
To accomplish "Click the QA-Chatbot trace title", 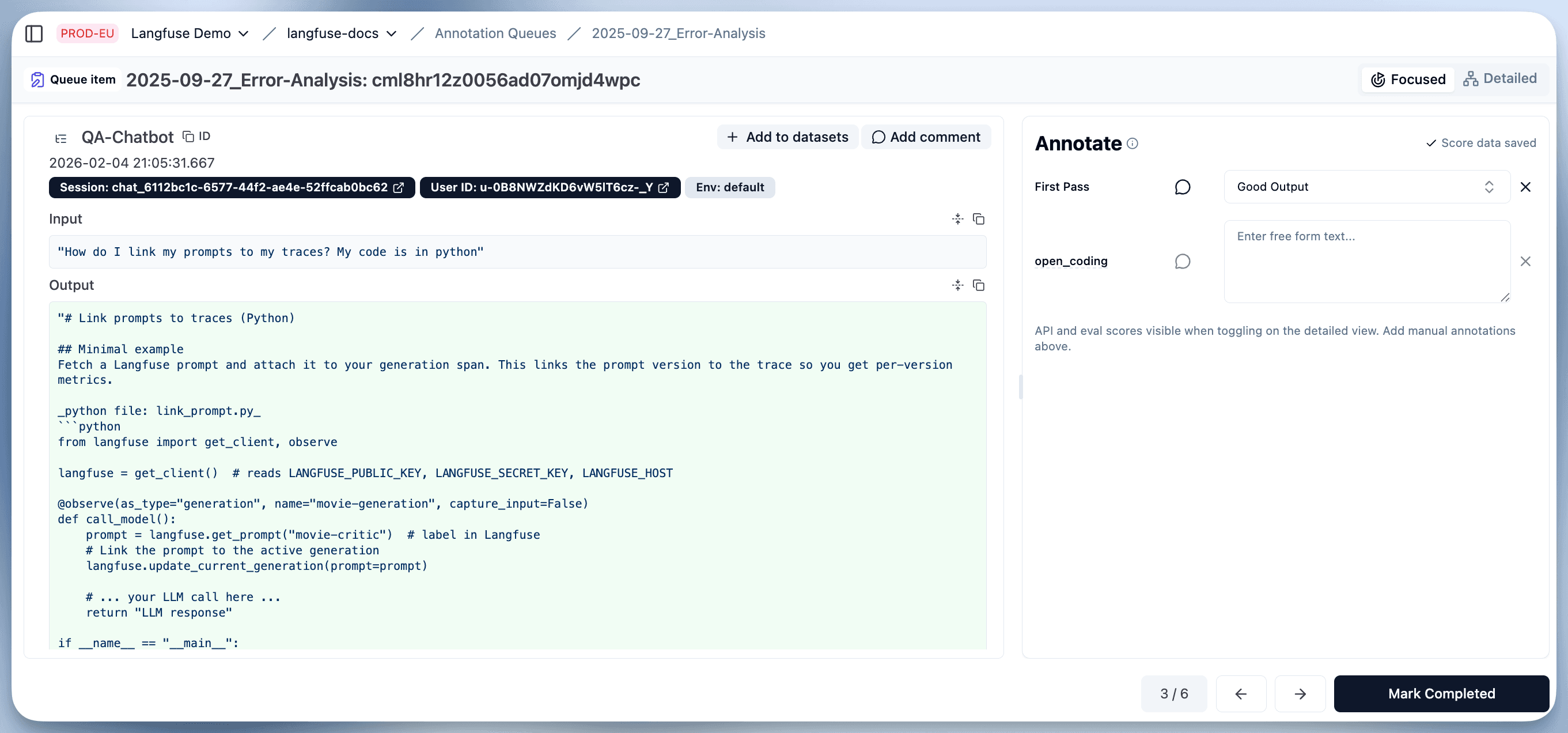I will tap(127, 138).
